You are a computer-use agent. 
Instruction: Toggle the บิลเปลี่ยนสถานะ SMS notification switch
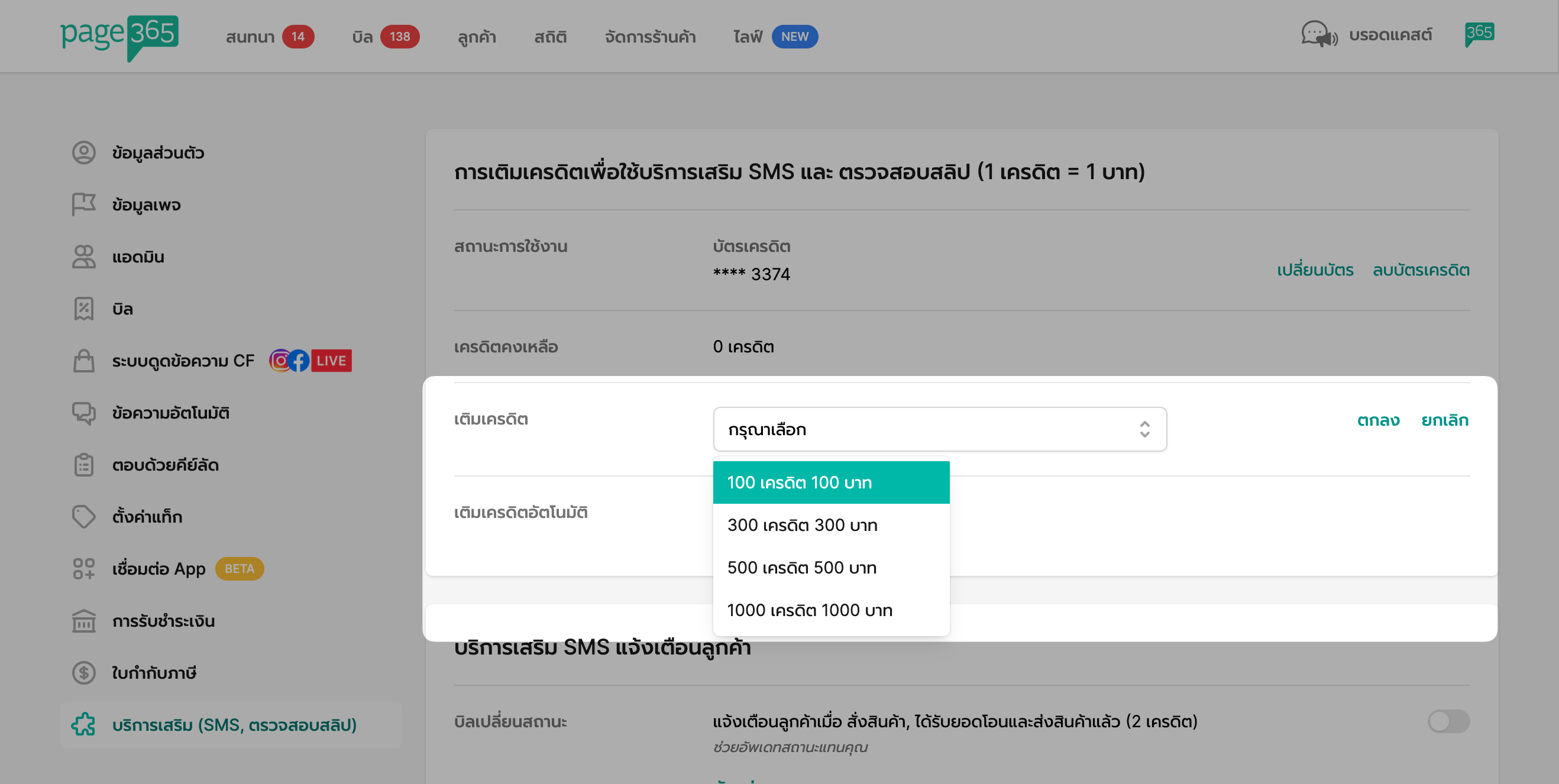tap(1449, 721)
